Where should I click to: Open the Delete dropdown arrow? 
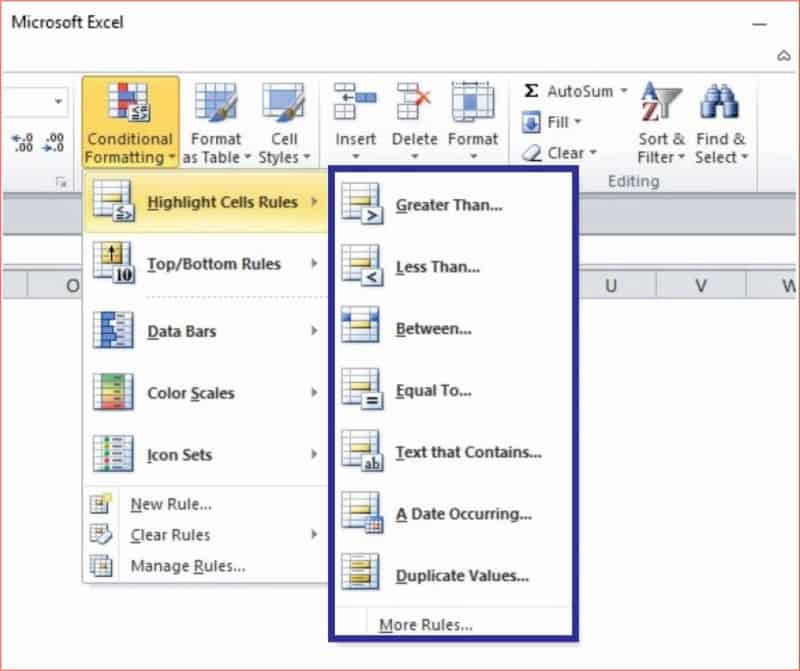coord(414,156)
